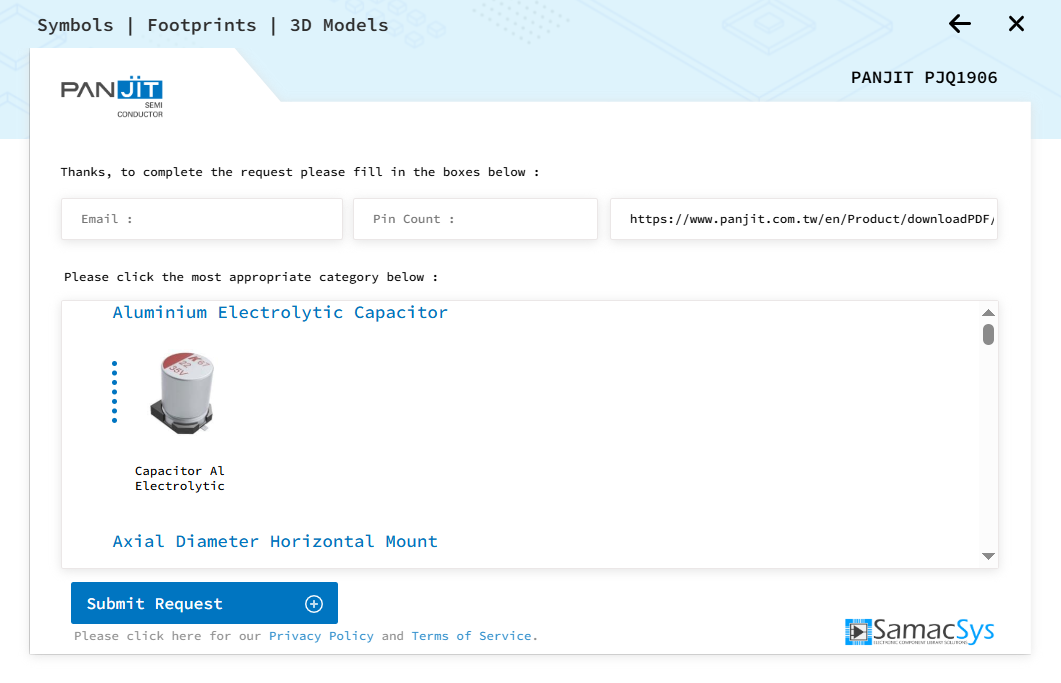Choose Axial Diameter Horizontal Mount category
Screen dimensions: 1061x683
click(275, 542)
